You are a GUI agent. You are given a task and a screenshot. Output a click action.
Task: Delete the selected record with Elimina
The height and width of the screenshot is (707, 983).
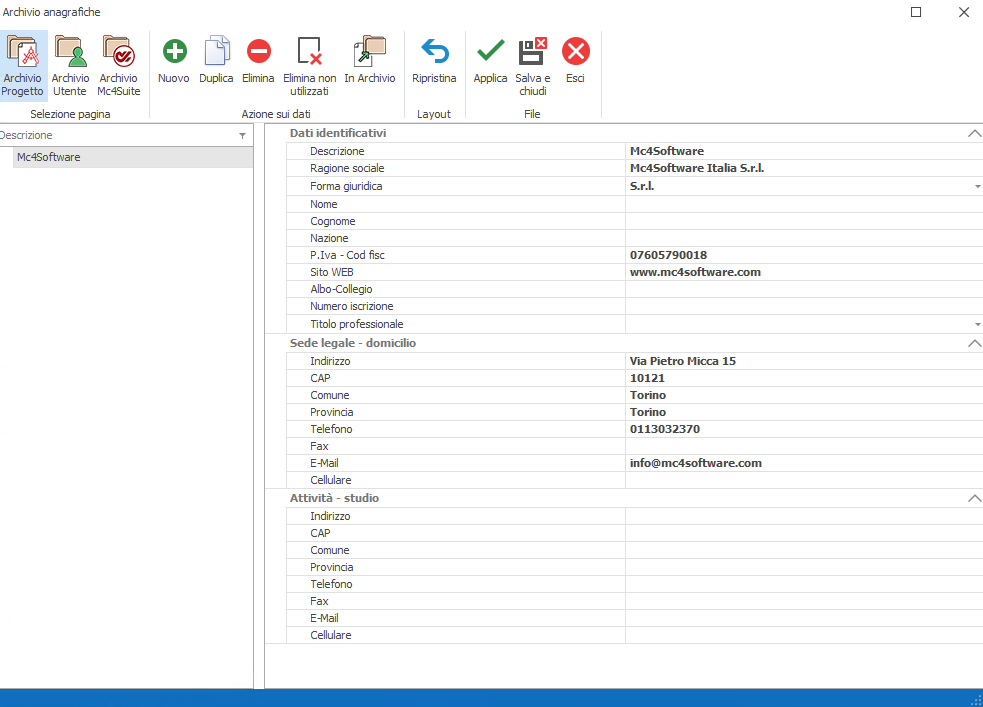[258, 60]
